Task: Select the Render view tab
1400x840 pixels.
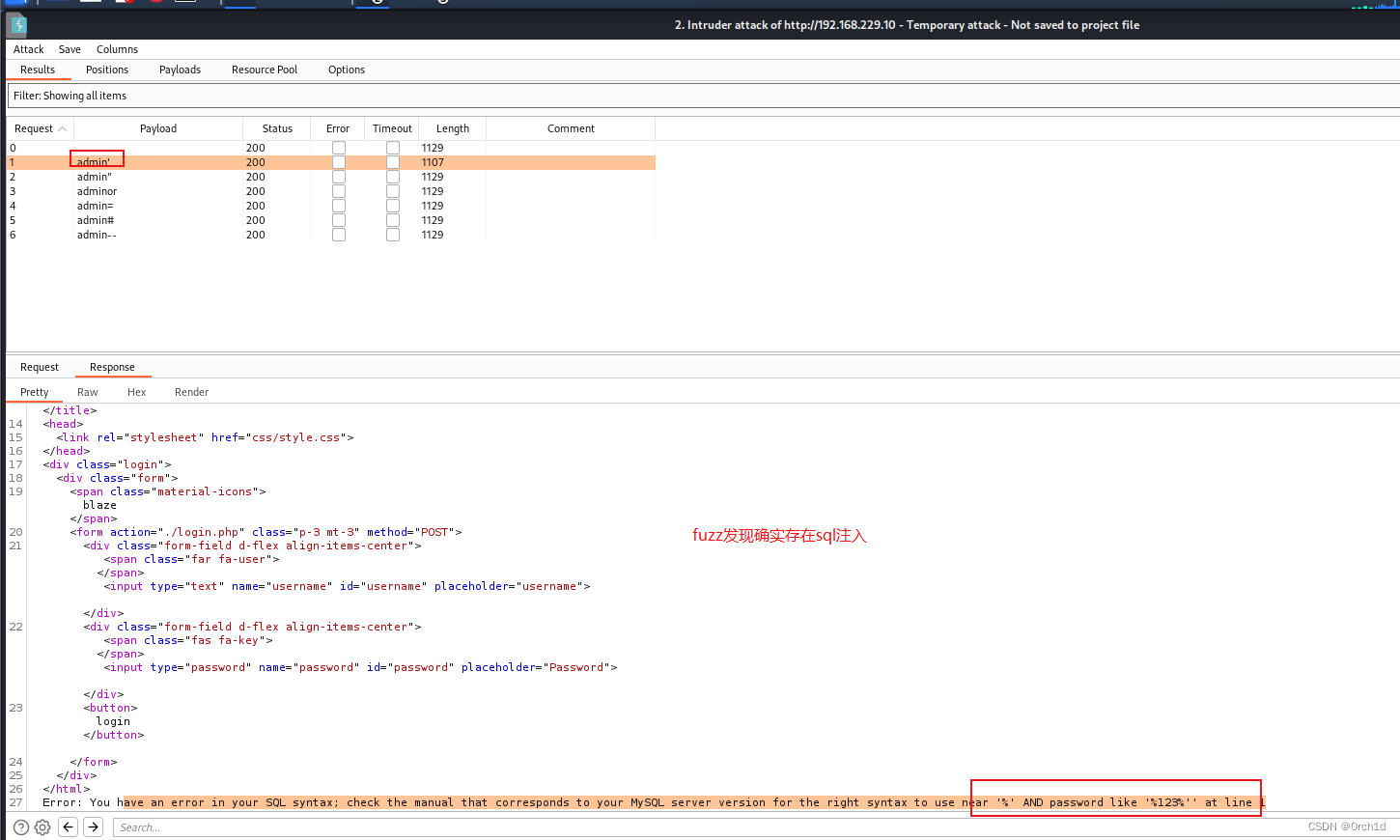Action: (x=191, y=392)
